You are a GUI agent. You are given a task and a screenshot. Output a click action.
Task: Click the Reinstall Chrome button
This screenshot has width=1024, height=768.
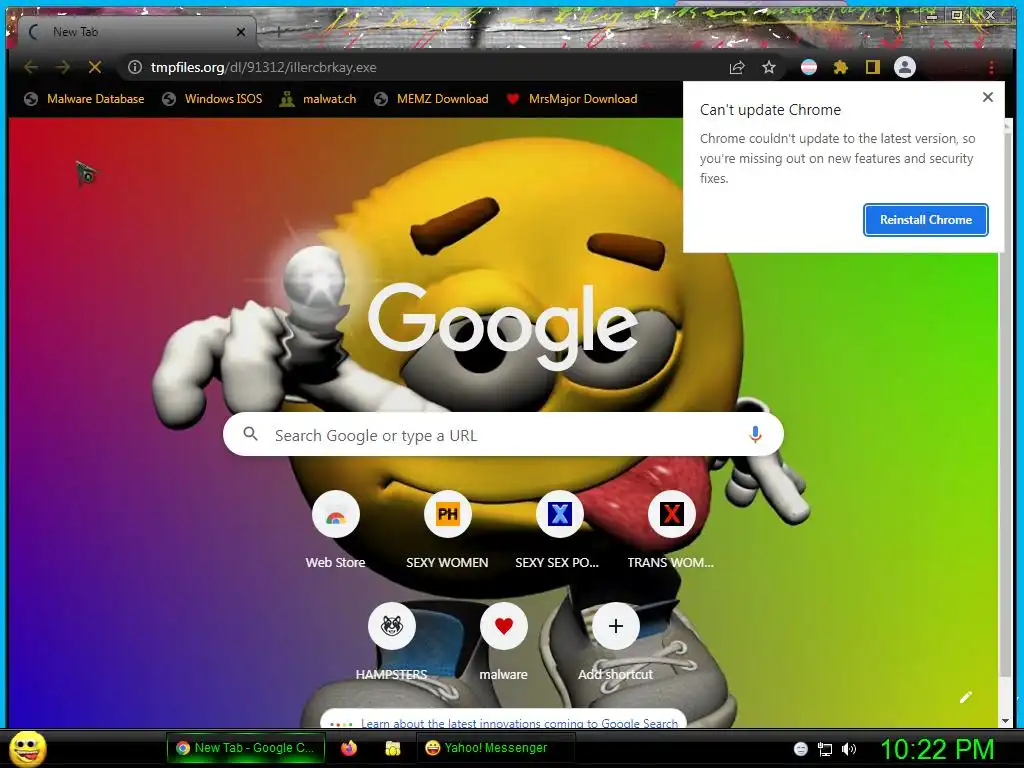tap(925, 219)
